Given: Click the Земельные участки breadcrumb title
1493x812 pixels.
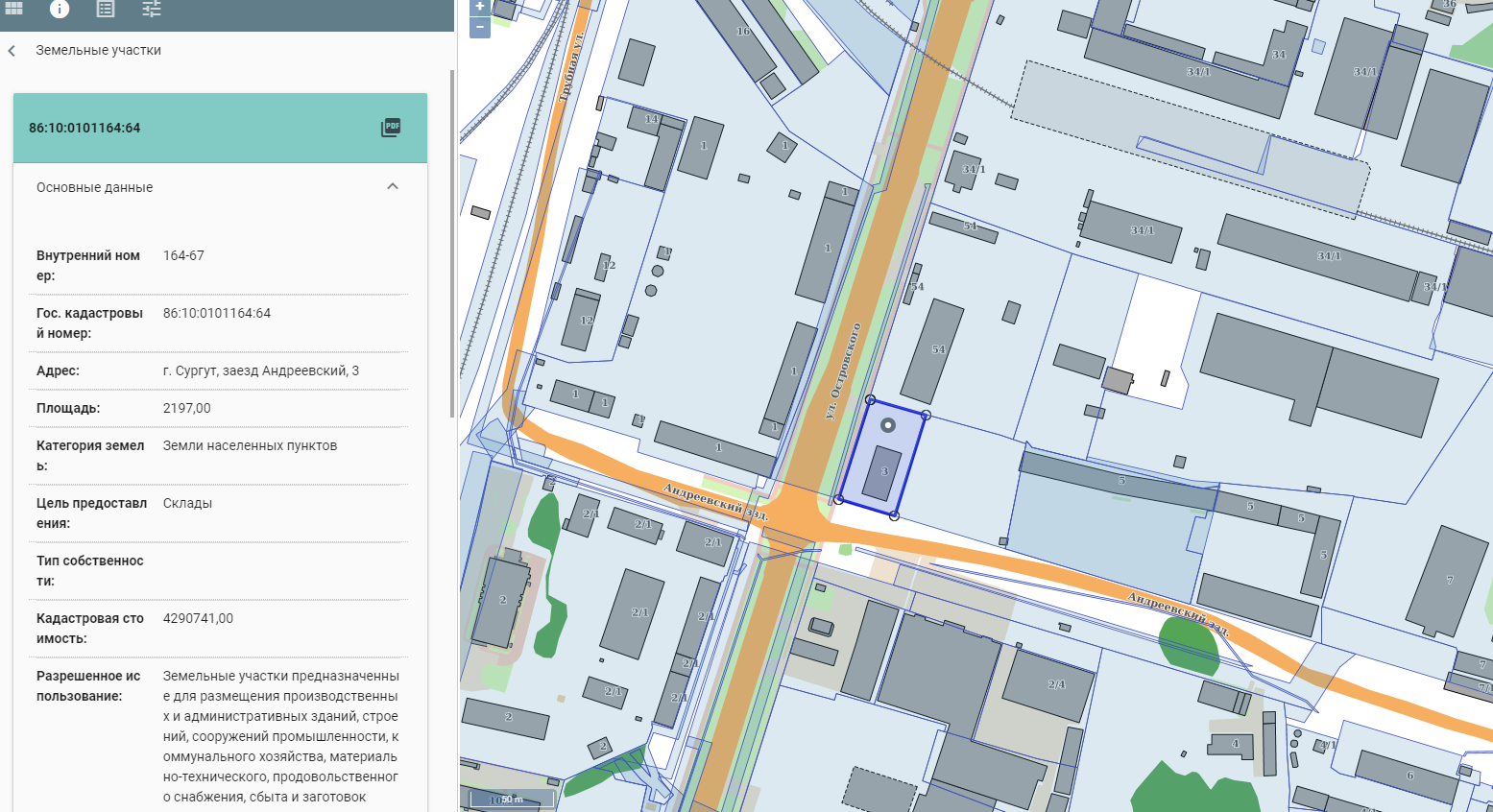Looking at the screenshot, I should 98,51.
